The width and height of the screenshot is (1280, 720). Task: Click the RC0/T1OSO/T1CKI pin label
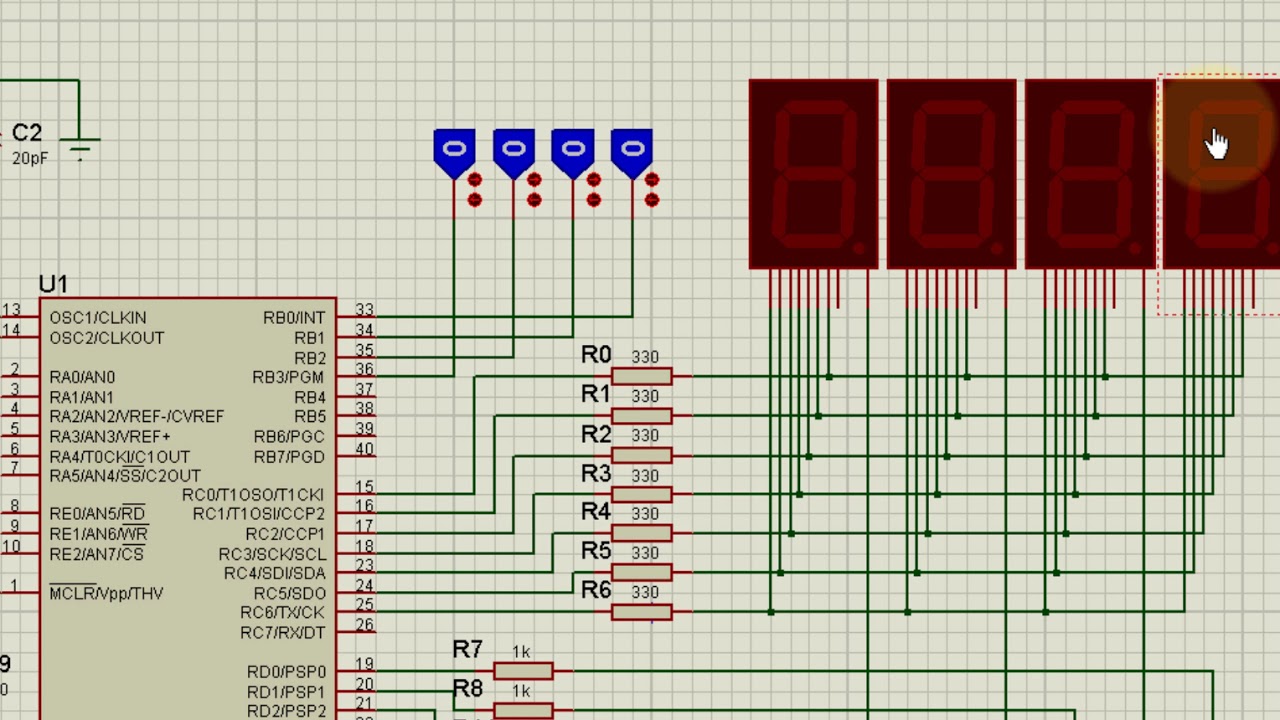coord(253,495)
